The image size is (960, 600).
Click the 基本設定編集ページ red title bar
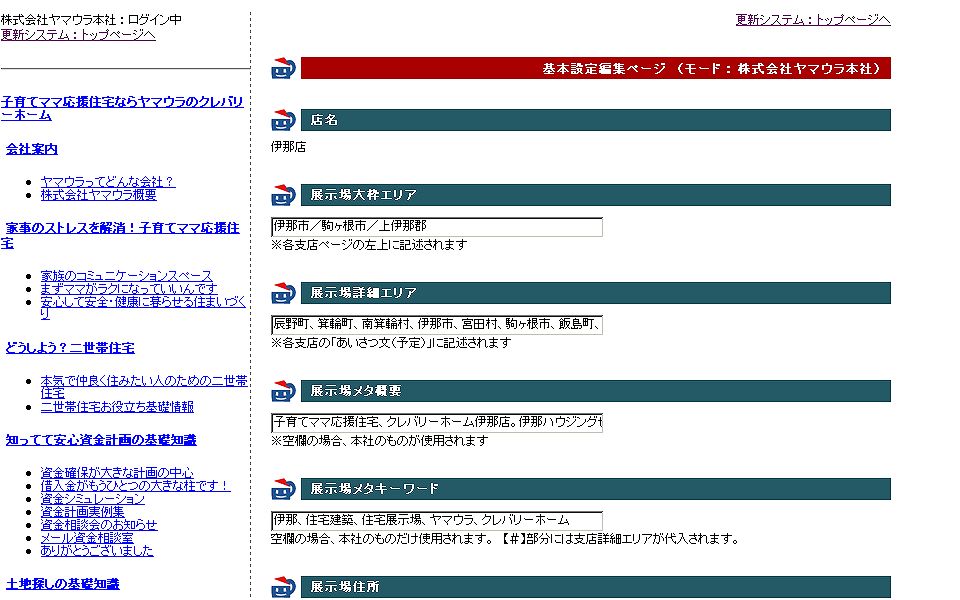[596, 68]
